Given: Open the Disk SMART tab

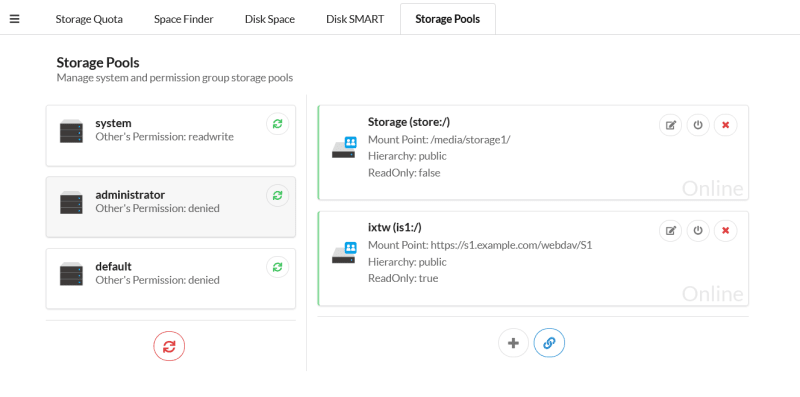Looking at the screenshot, I should (355, 19).
